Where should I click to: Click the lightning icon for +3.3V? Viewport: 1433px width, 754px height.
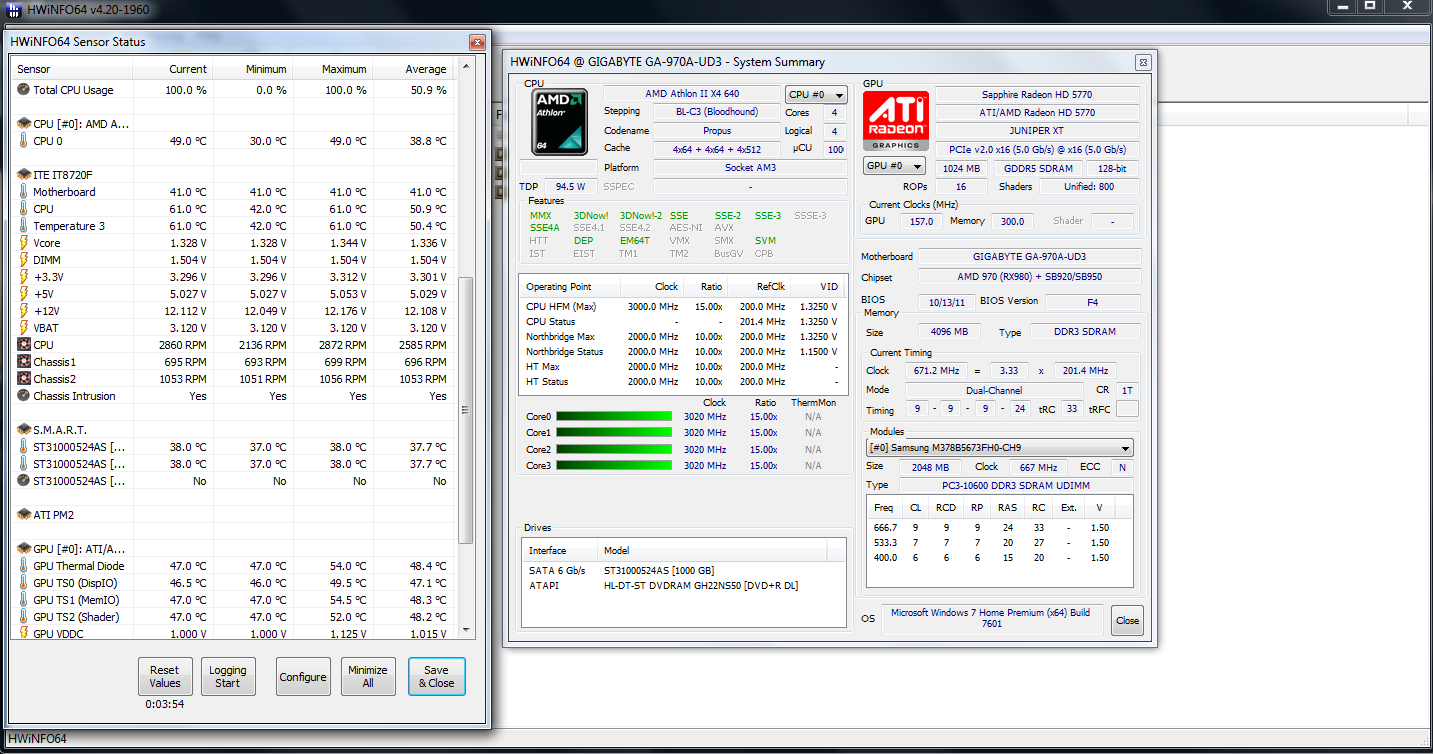[24, 277]
